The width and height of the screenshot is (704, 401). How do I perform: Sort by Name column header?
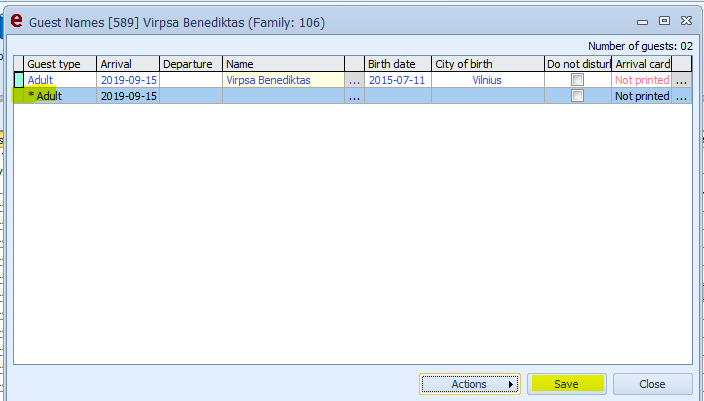[283, 64]
